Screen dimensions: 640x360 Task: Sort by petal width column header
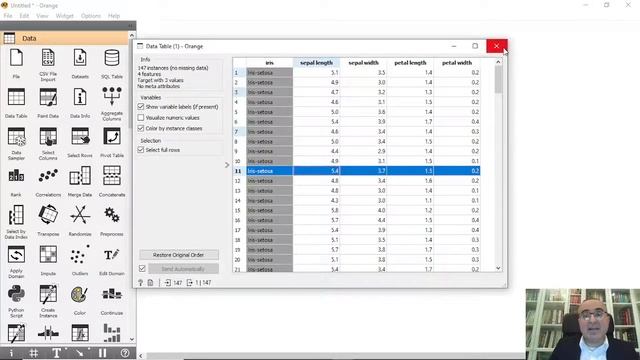pos(457,62)
